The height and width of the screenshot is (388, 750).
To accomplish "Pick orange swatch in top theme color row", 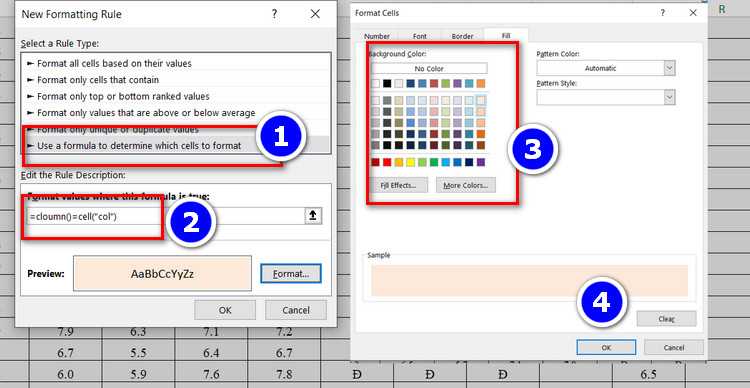I will 481,83.
